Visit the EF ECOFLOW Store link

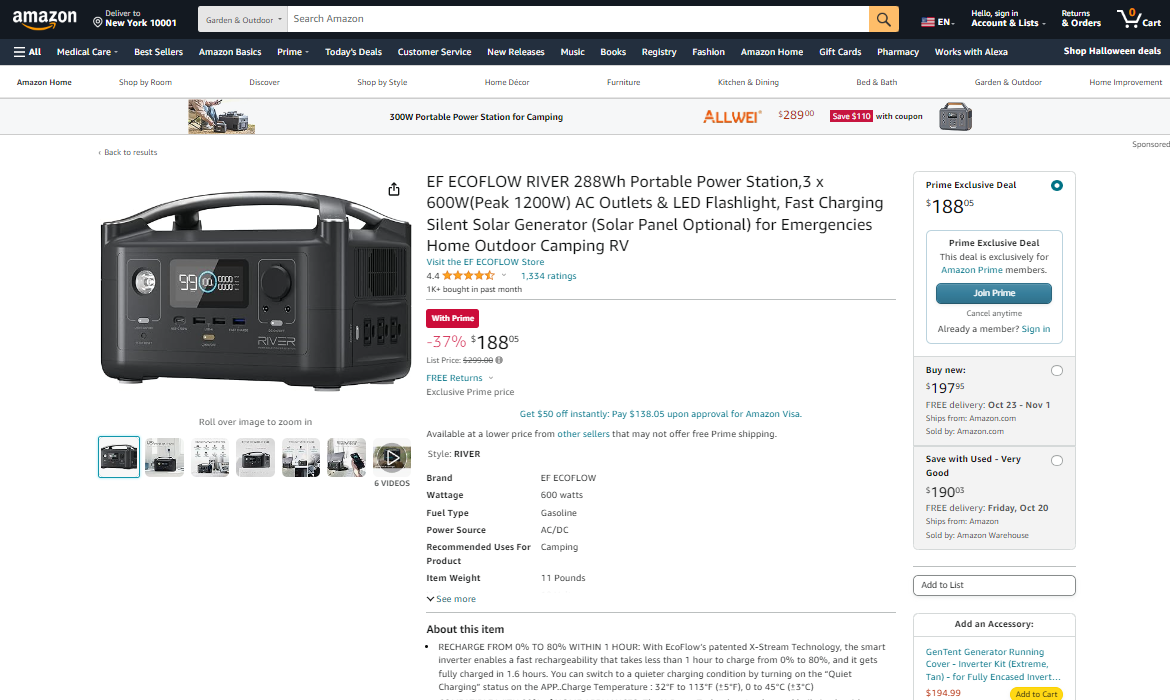coord(485,262)
